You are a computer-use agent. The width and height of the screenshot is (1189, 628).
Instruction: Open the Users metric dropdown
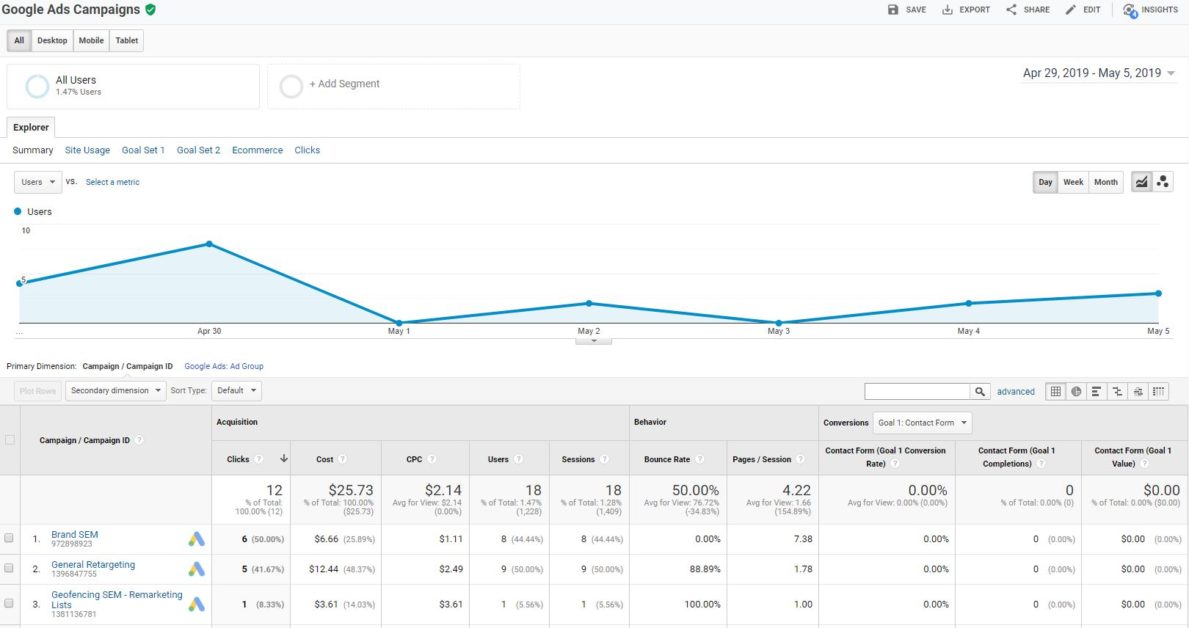click(x=38, y=182)
